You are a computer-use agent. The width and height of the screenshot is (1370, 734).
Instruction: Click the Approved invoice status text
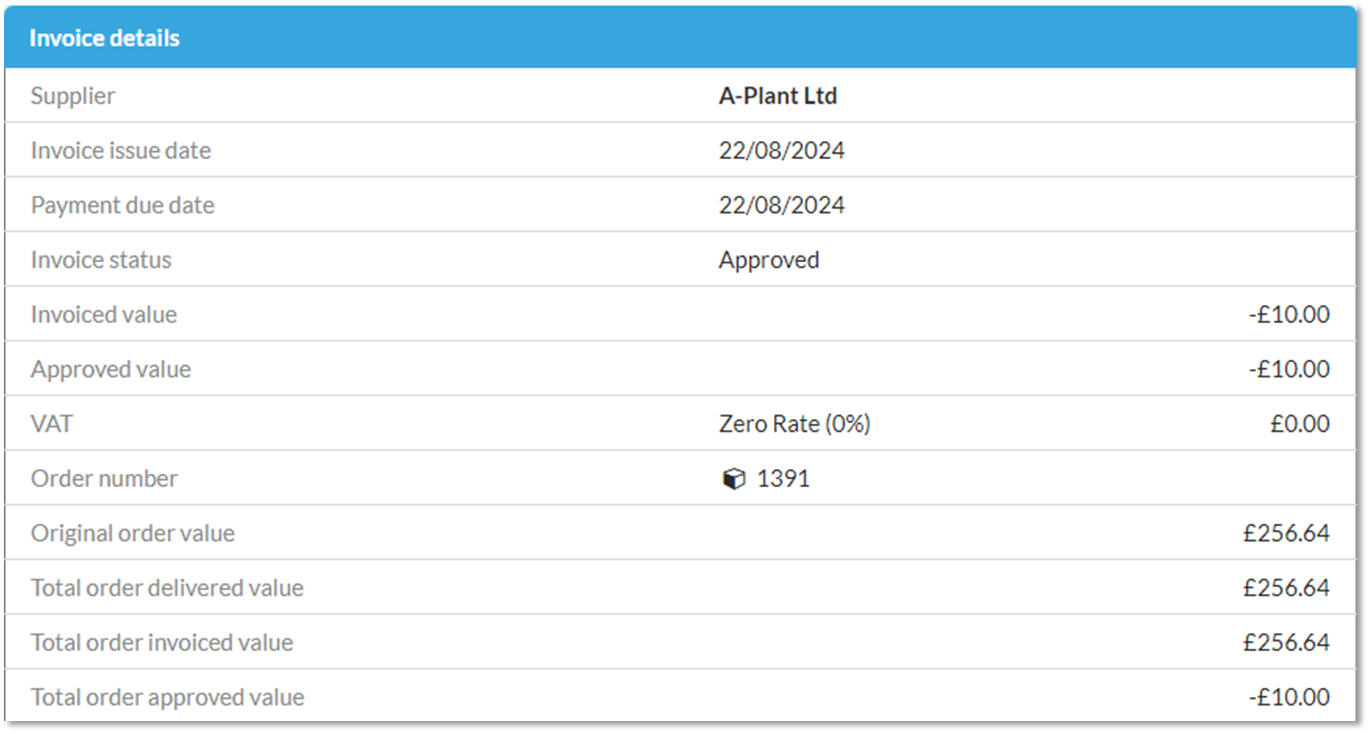point(768,260)
